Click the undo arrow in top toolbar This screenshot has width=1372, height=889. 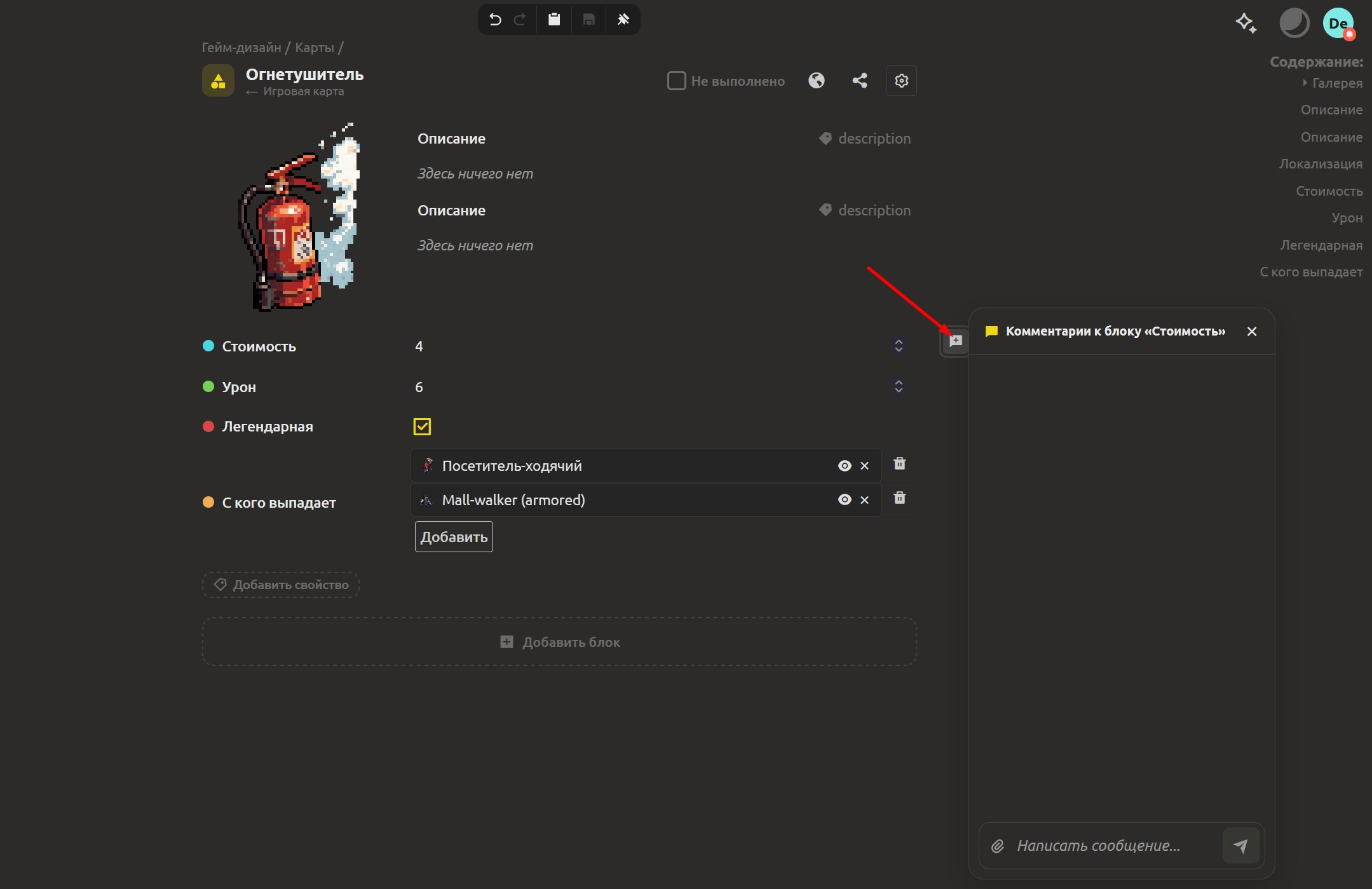click(x=495, y=20)
